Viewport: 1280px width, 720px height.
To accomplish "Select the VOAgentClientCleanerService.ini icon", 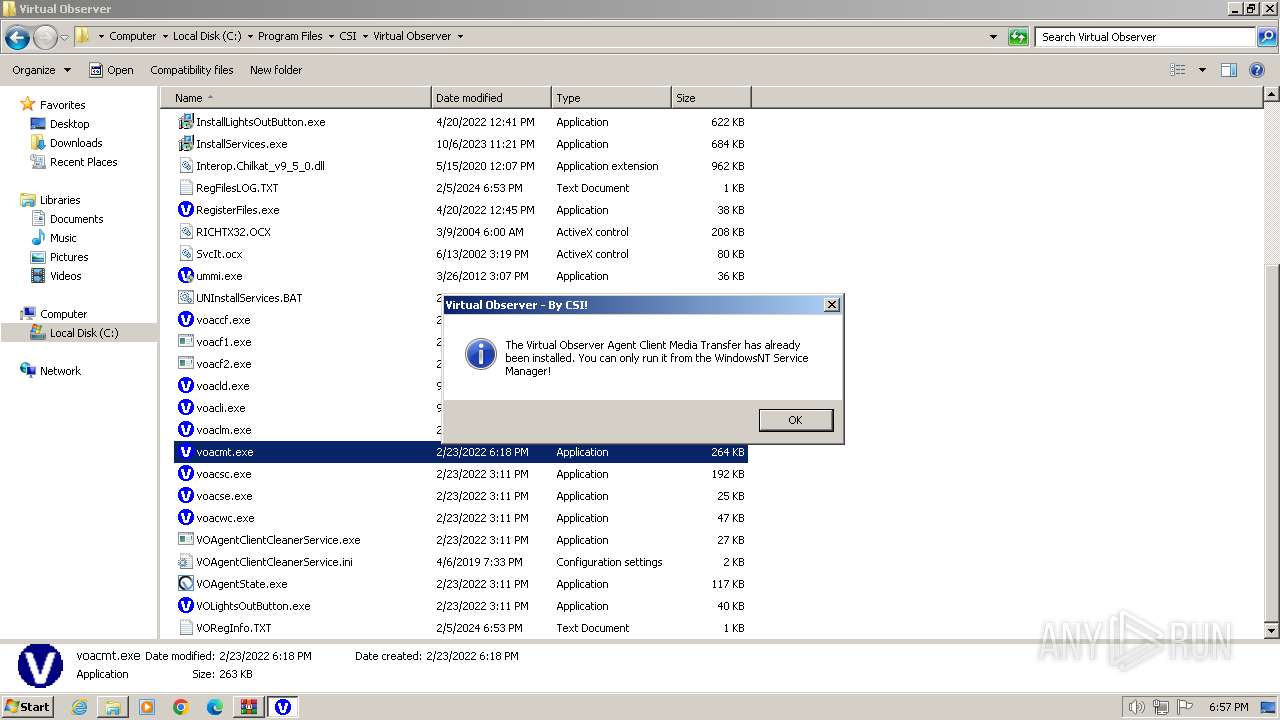I will (x=185, y=562).
